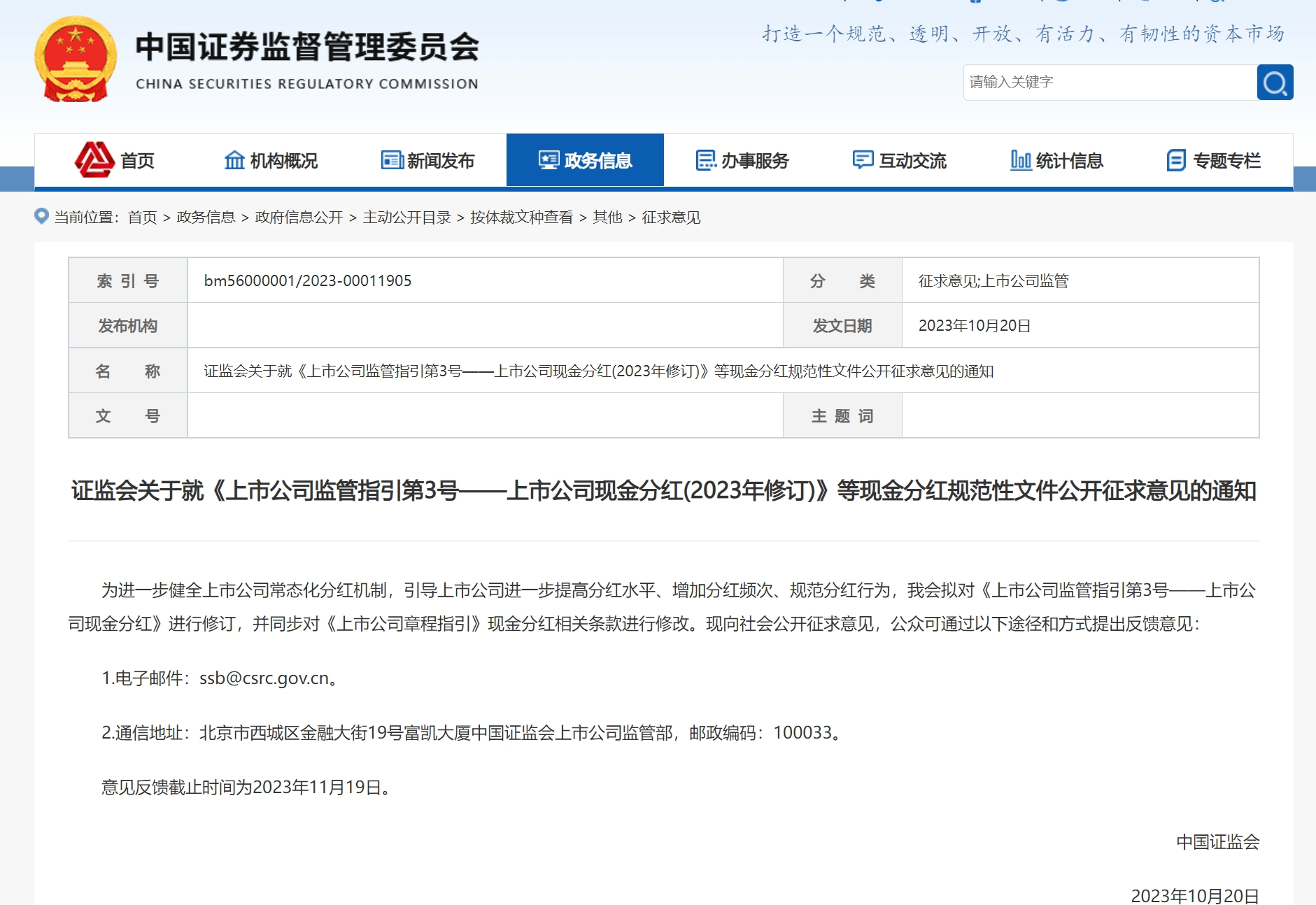1316x905 pixels.
Task: Click the 中国证监会 signature text
Action: click(1217, 841)
